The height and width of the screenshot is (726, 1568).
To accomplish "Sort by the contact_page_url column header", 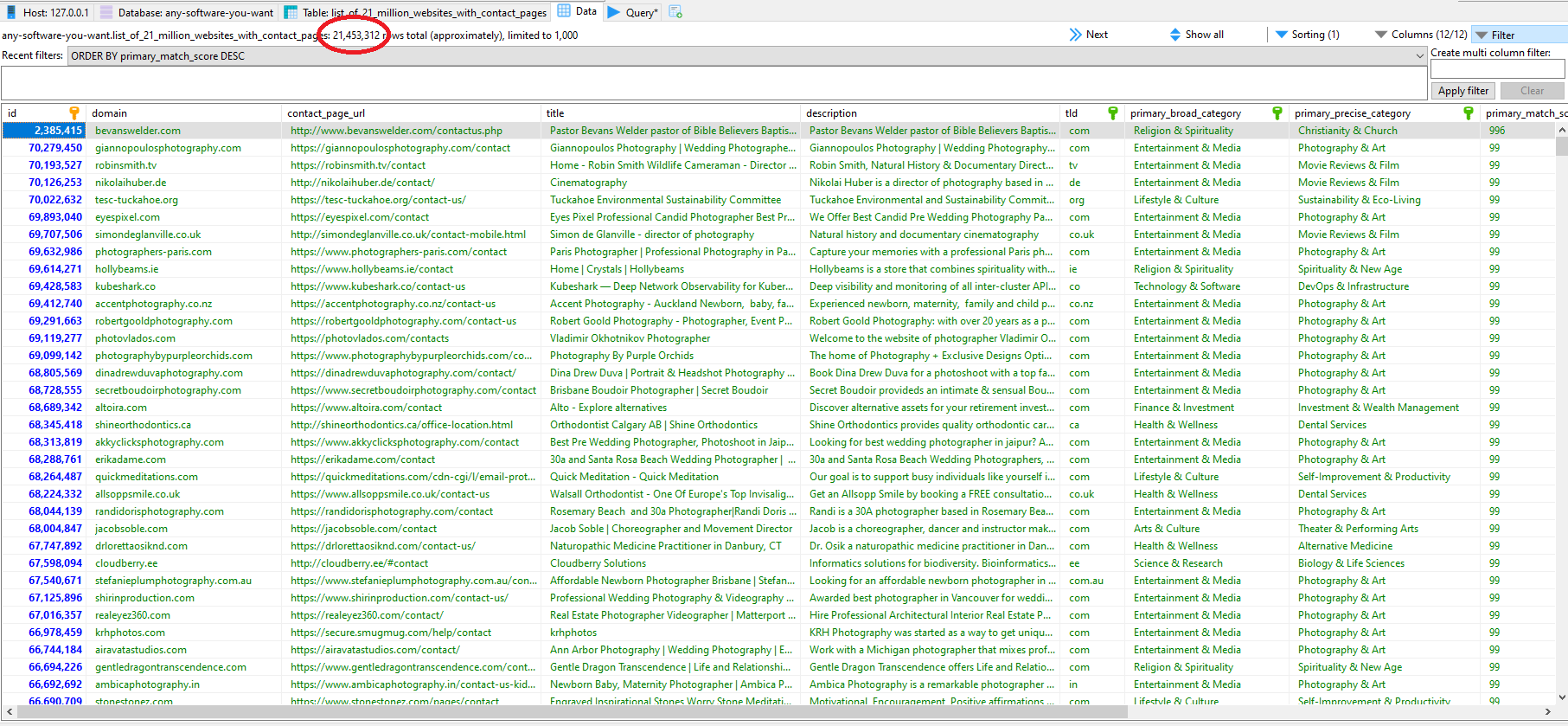I will [412, 113].
